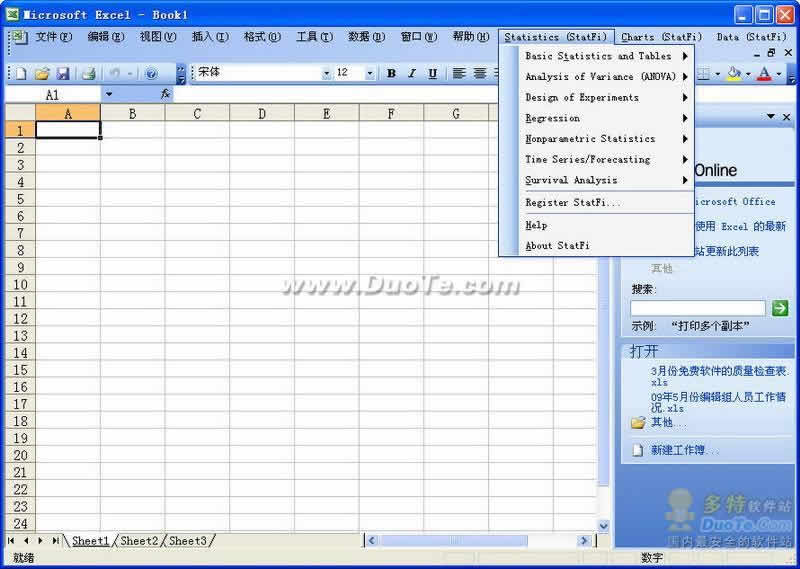
Task: Open the 插入(I) menu
Action: click(x=210, y=37)
